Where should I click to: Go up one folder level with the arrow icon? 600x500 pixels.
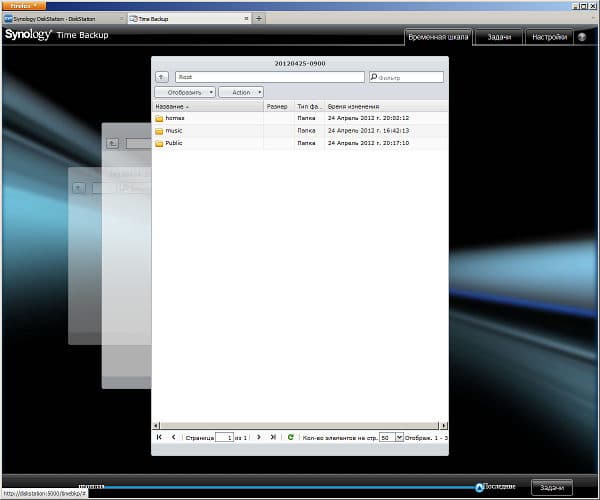(162, 77)
